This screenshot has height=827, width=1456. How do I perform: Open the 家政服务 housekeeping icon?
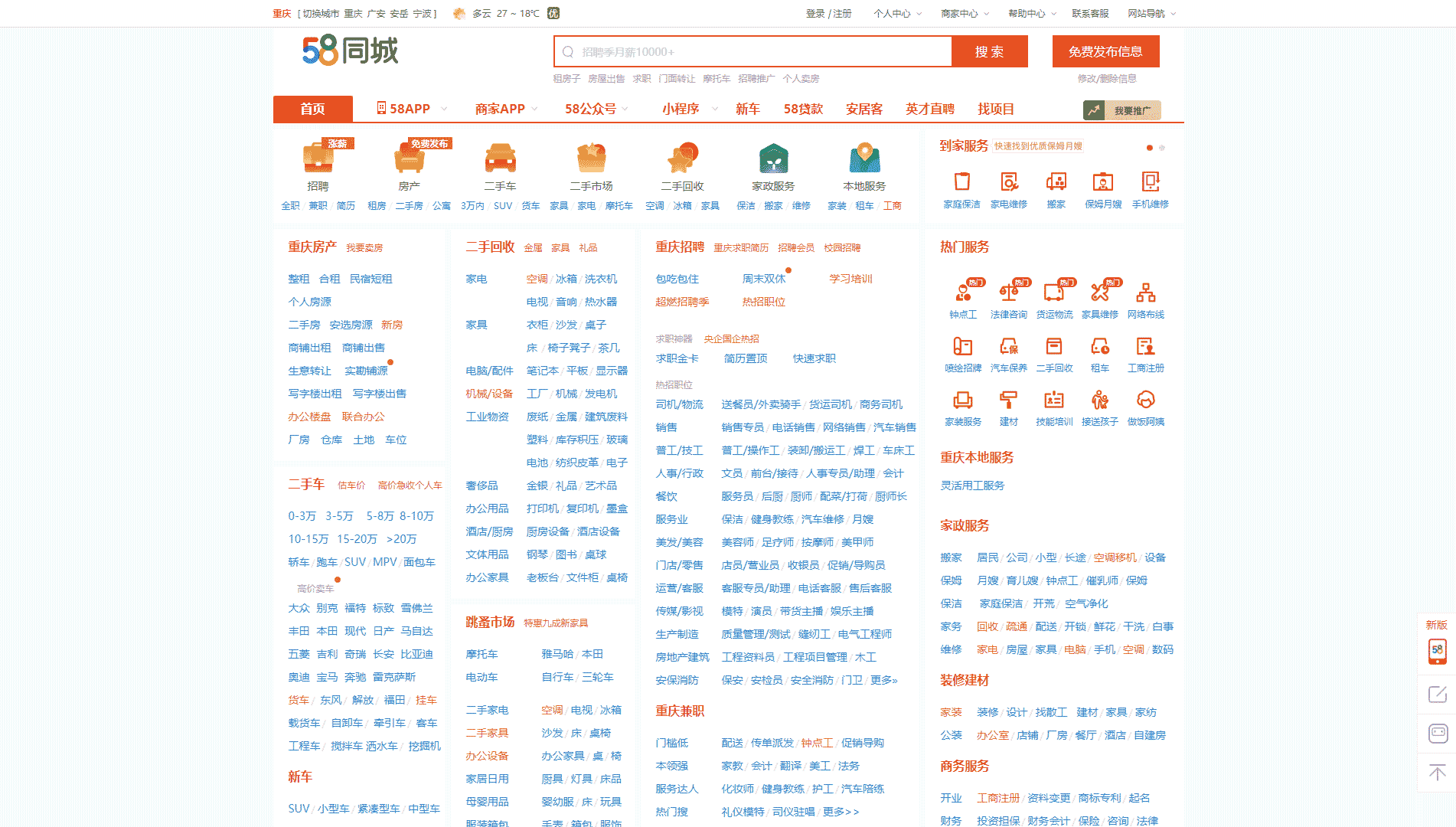coord(773,158)
